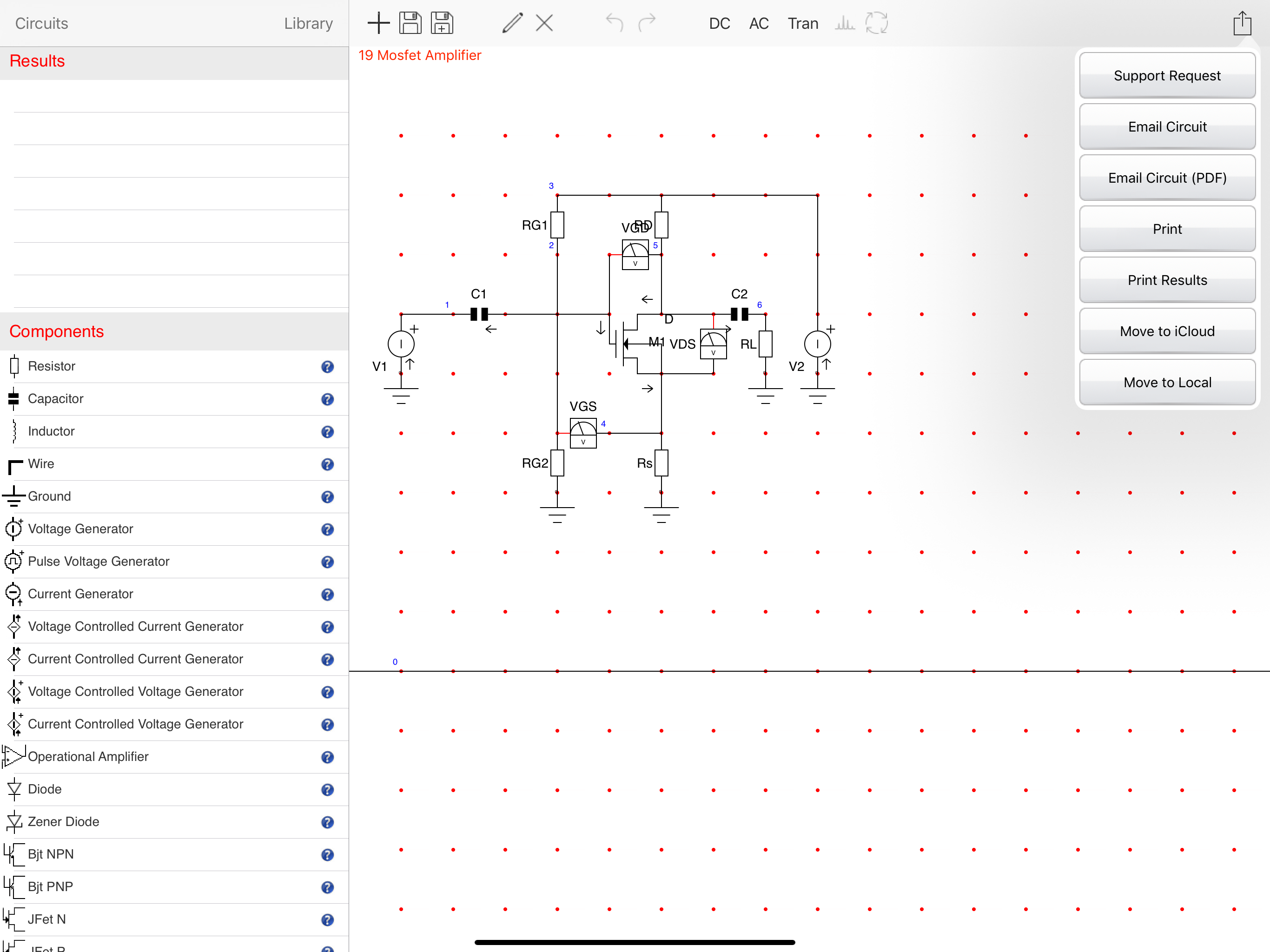Open help for Wire
Viewport: 1270px width, 952px height.
point(327,464)
